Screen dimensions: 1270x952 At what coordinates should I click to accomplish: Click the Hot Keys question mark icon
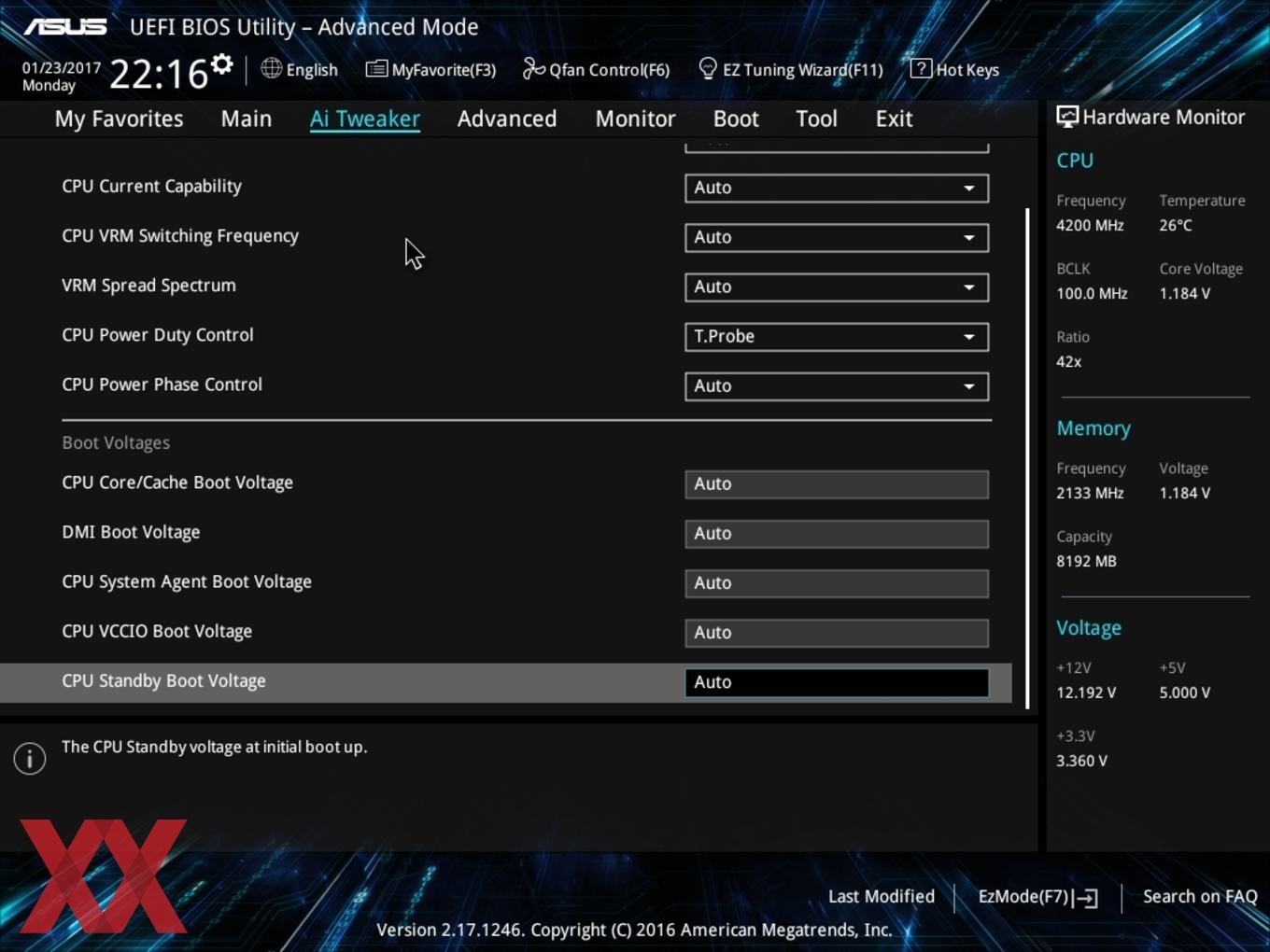tap(921, 68)
